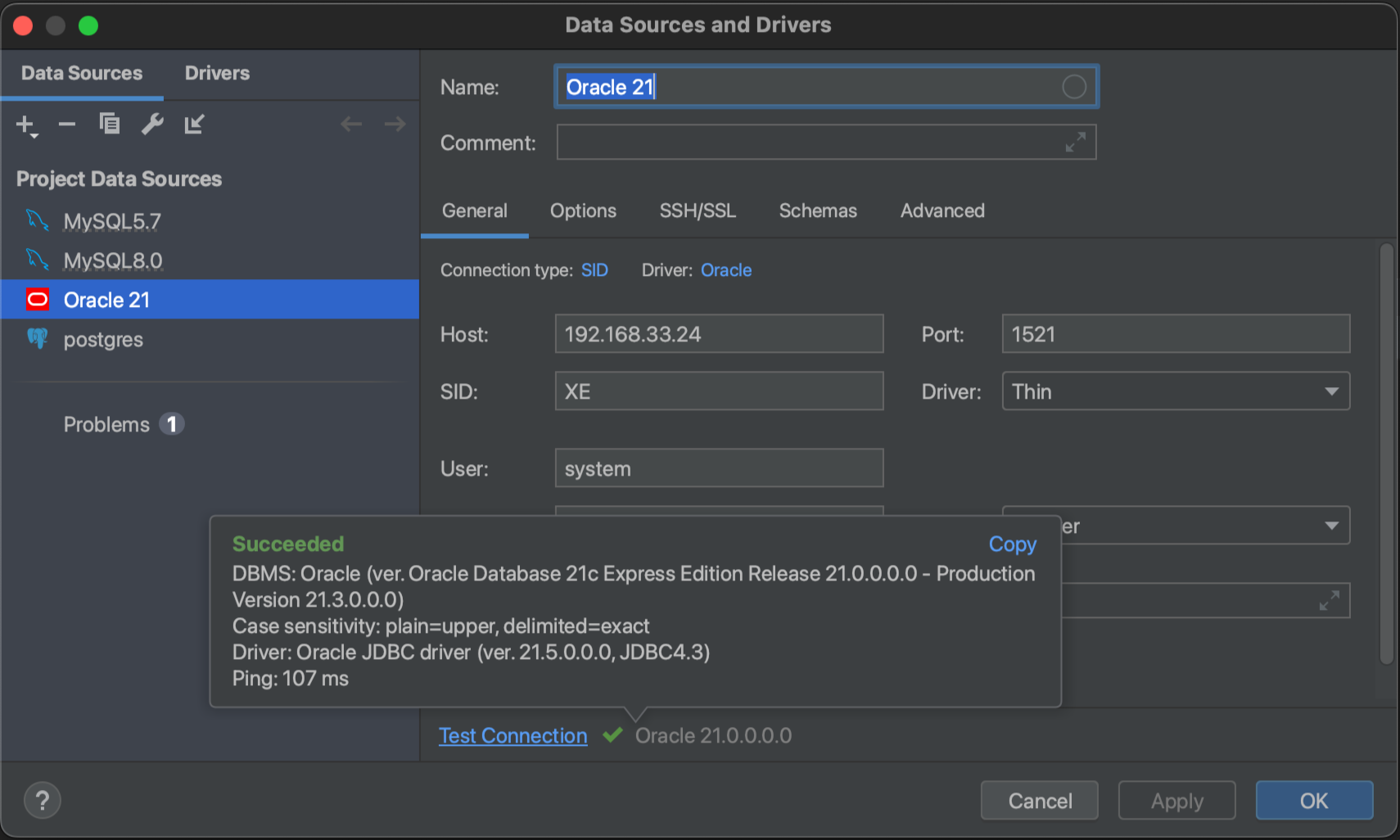The width and height of the screenshot is (1400, 840).
Task: Click the OK button
Action: click(x=1315, y=800)
